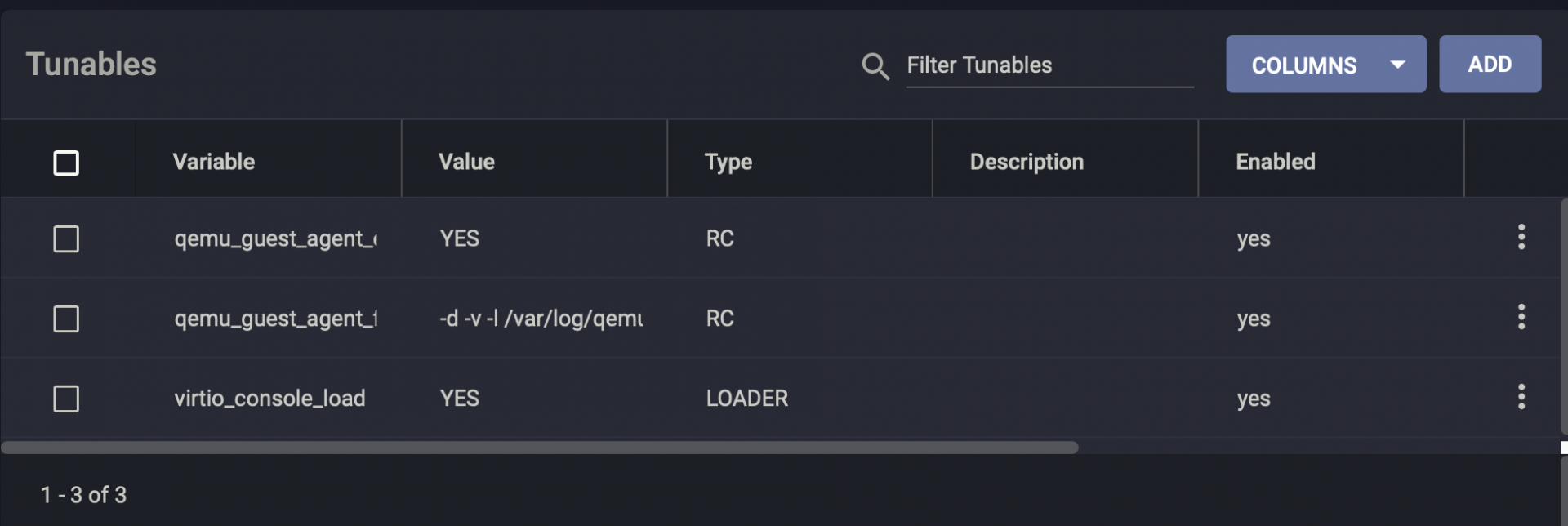Sort by the Value column header

click(x=466, y=162)
